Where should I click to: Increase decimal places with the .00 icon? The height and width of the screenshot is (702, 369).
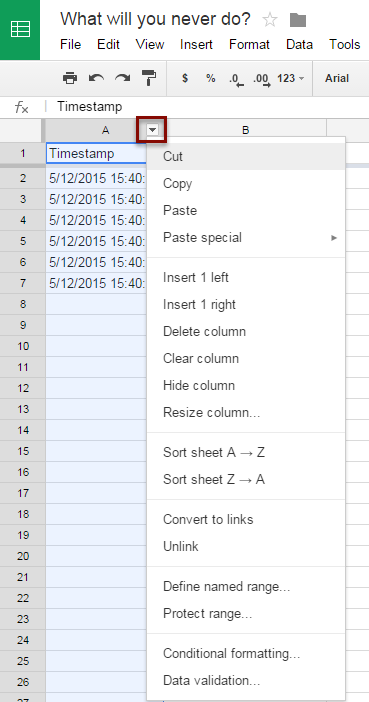[x=262, y=79]
